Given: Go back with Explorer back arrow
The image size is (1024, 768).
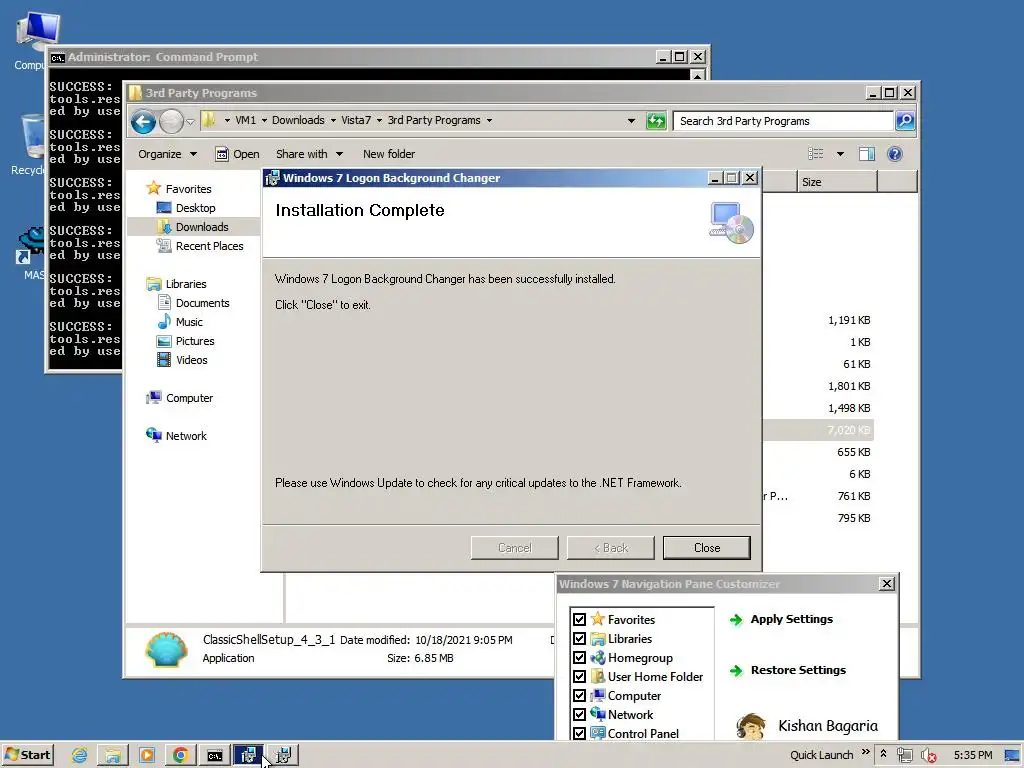Looking at the screenshot, I should 143,121.
